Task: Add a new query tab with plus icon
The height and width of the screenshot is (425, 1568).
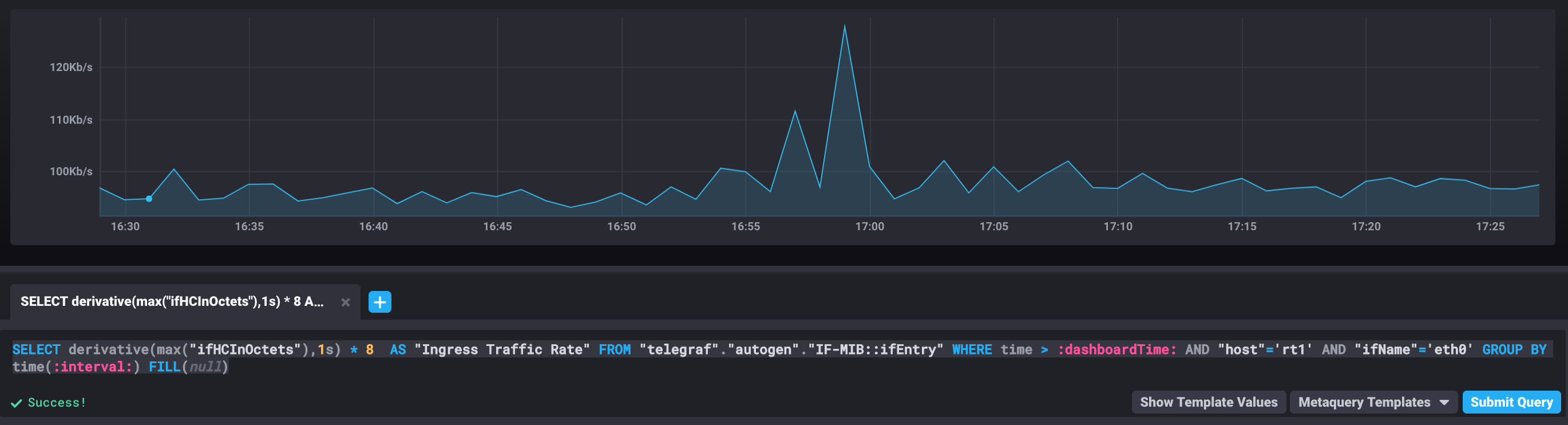Action: click(x=380, y=302)
